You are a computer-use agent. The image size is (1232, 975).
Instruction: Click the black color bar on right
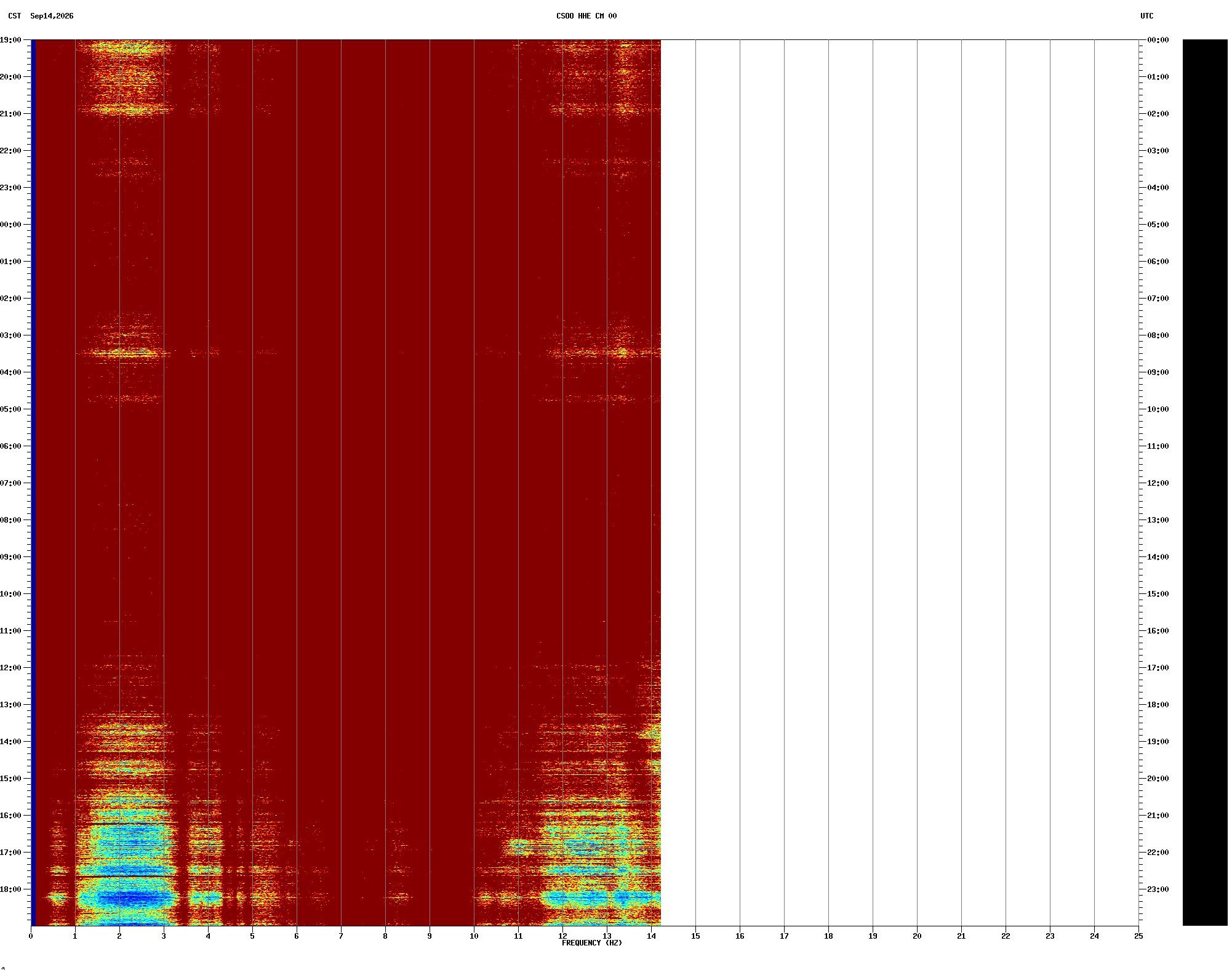click(x=1205, y=483)
